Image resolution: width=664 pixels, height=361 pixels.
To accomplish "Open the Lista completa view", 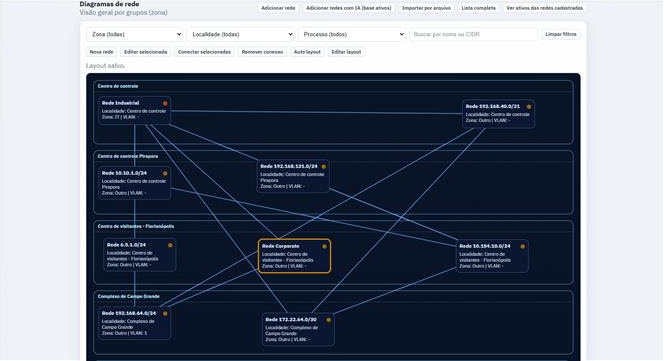I will pos(479,8).
